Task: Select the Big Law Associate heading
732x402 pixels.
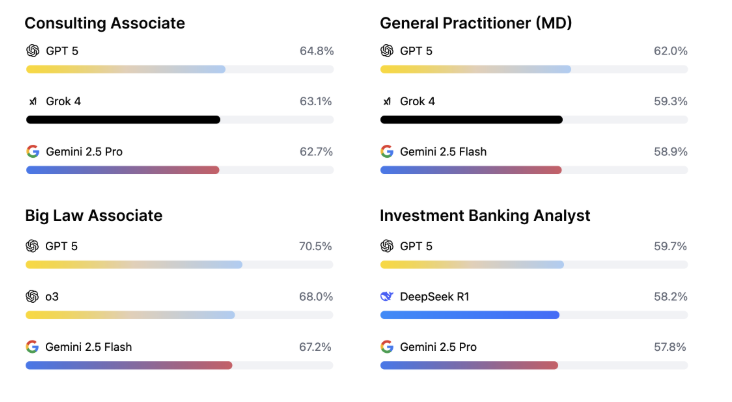Action: click(93, 215)
